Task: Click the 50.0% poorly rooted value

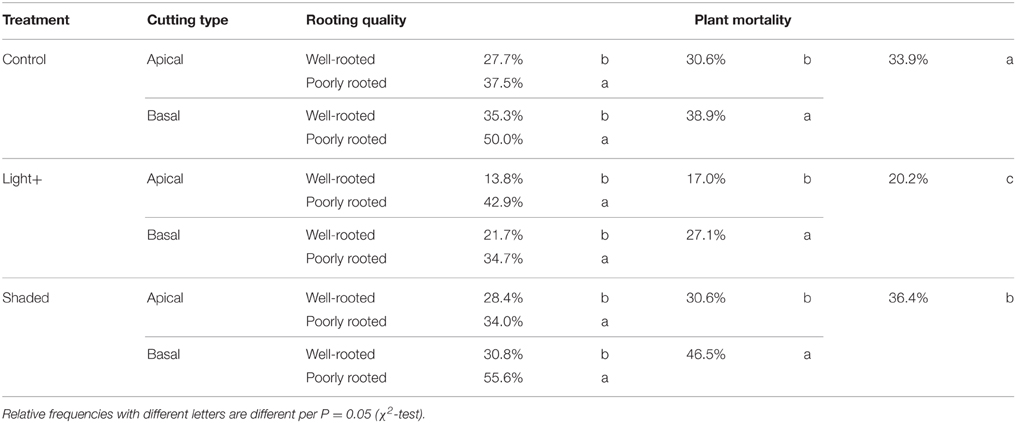Action: point(503,139)
